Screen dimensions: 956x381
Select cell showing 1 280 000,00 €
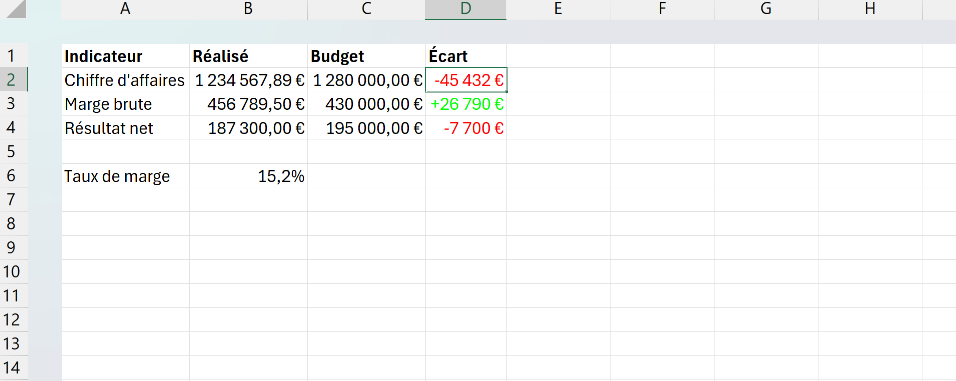(x=366, y=80)
